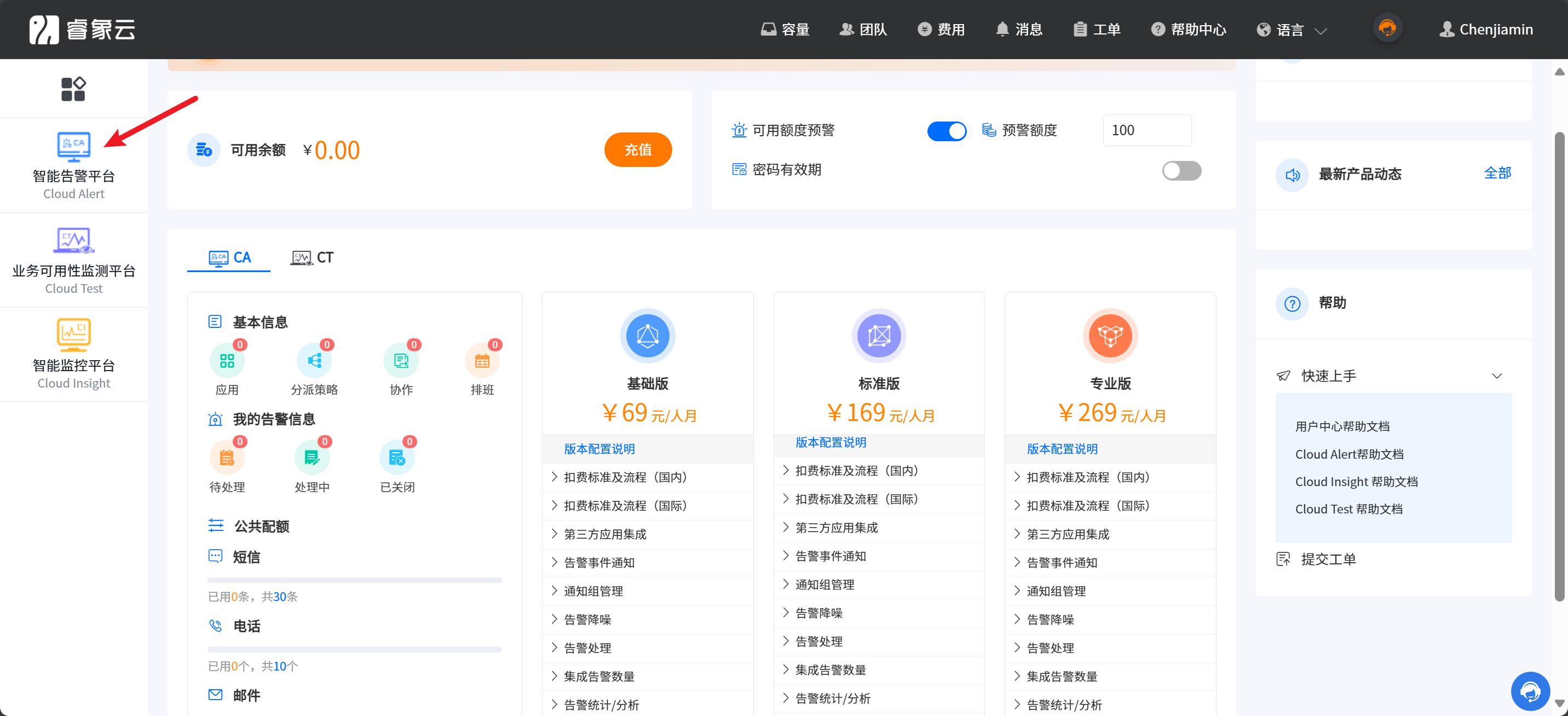Click the 最新产品动态 speaker icon
The width and height of the screenshot is (1568, 716).
click(1292, 175)
